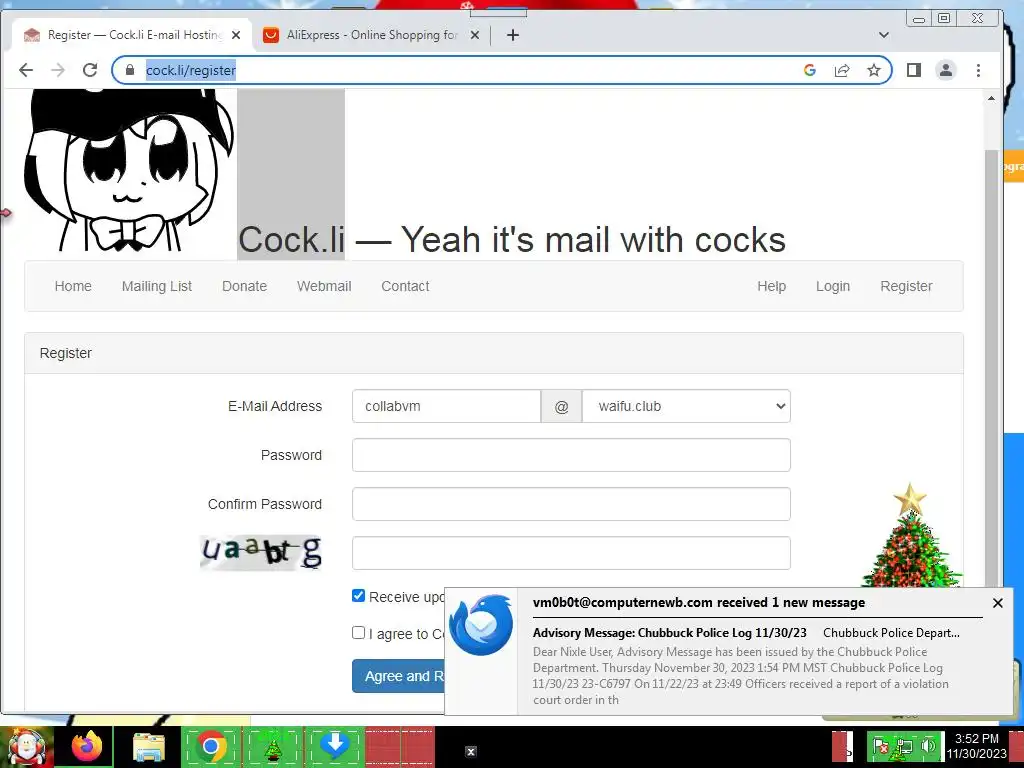The width and height of the screenshot is (1024, 768).
Task: Open the Chrome profile avatar menu
Action: tap(946, 70)
